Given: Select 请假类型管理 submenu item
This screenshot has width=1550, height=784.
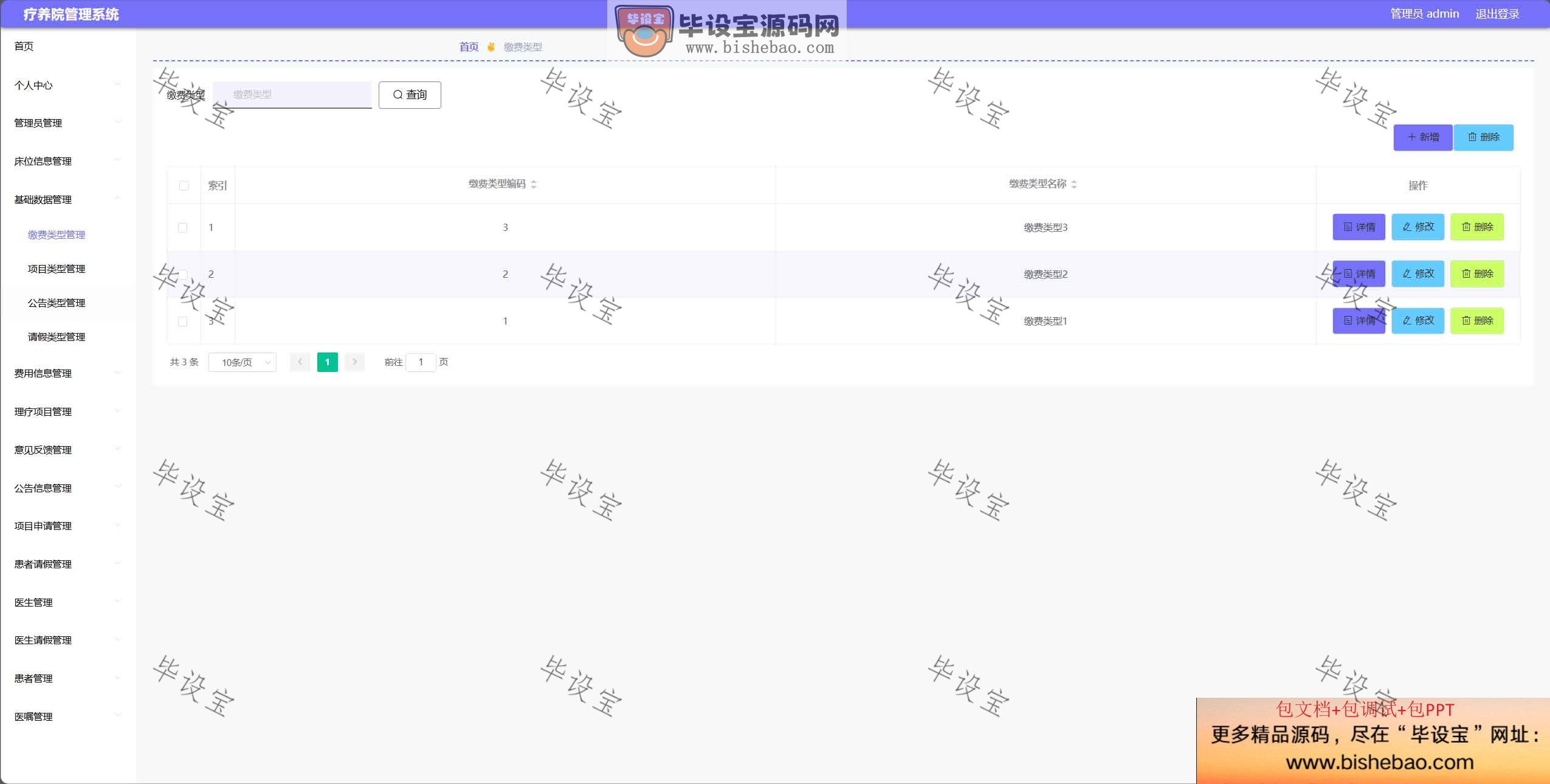Looking at the screenshot, I should pos(68,337).
